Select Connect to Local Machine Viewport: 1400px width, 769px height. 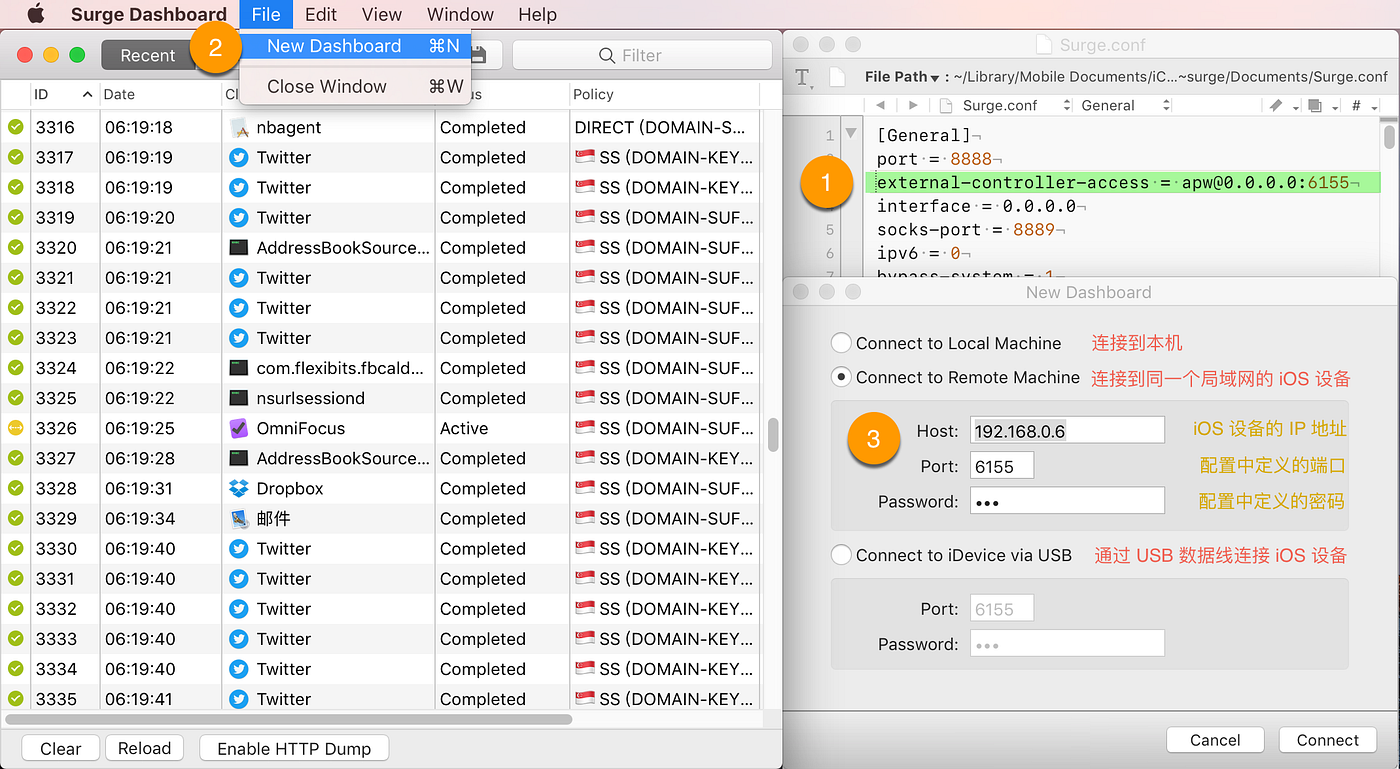[x=841, y=343]
